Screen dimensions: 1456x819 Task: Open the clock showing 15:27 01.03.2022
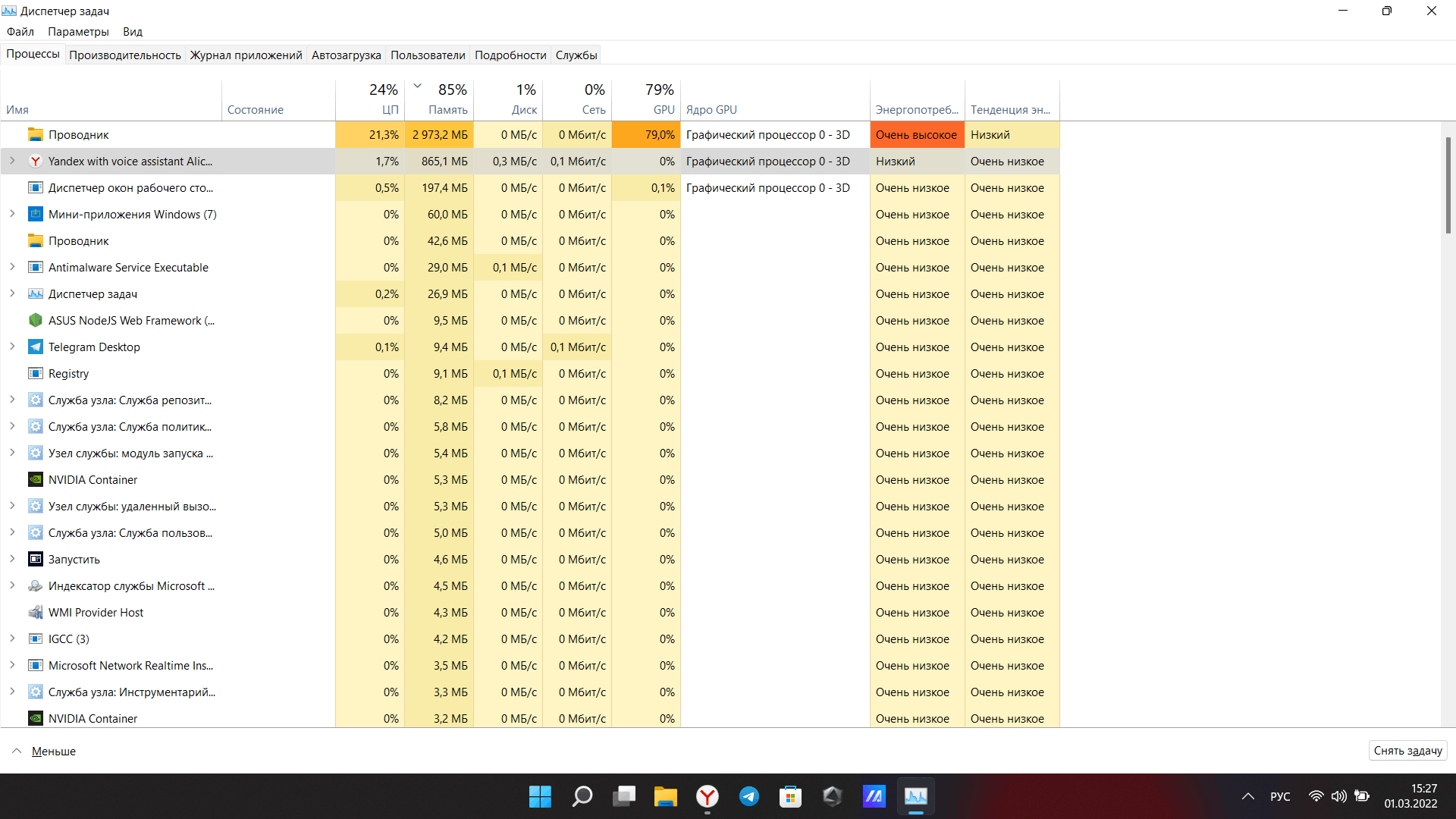[1410, 796]
